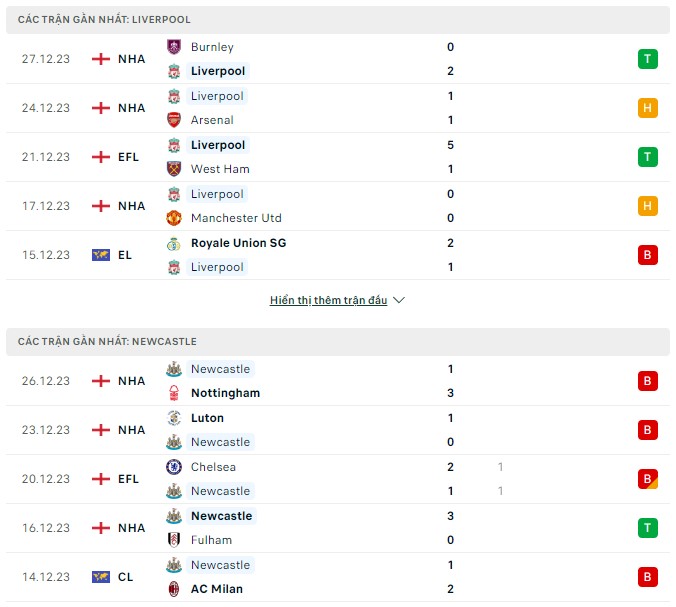Expand more matches via chevron arrow
The width and height of the screenshot is (676, 607).
pos(399,300)
